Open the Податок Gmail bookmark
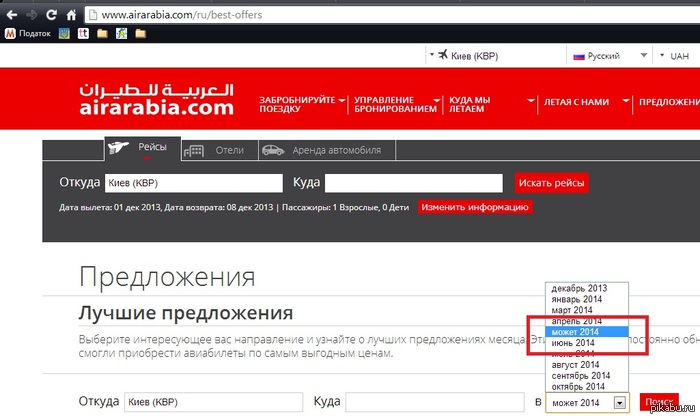700x419 pixels. click(28, 33)
